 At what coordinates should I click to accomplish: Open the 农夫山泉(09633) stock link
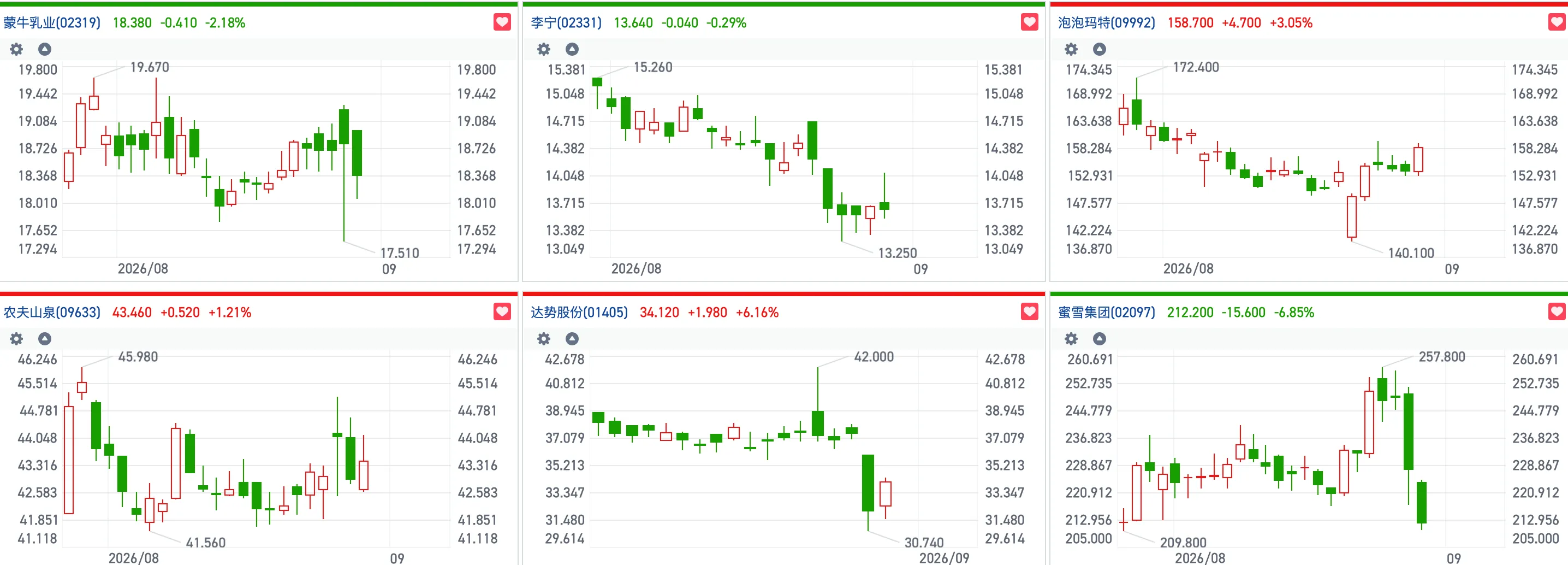(x=52, y=313)
